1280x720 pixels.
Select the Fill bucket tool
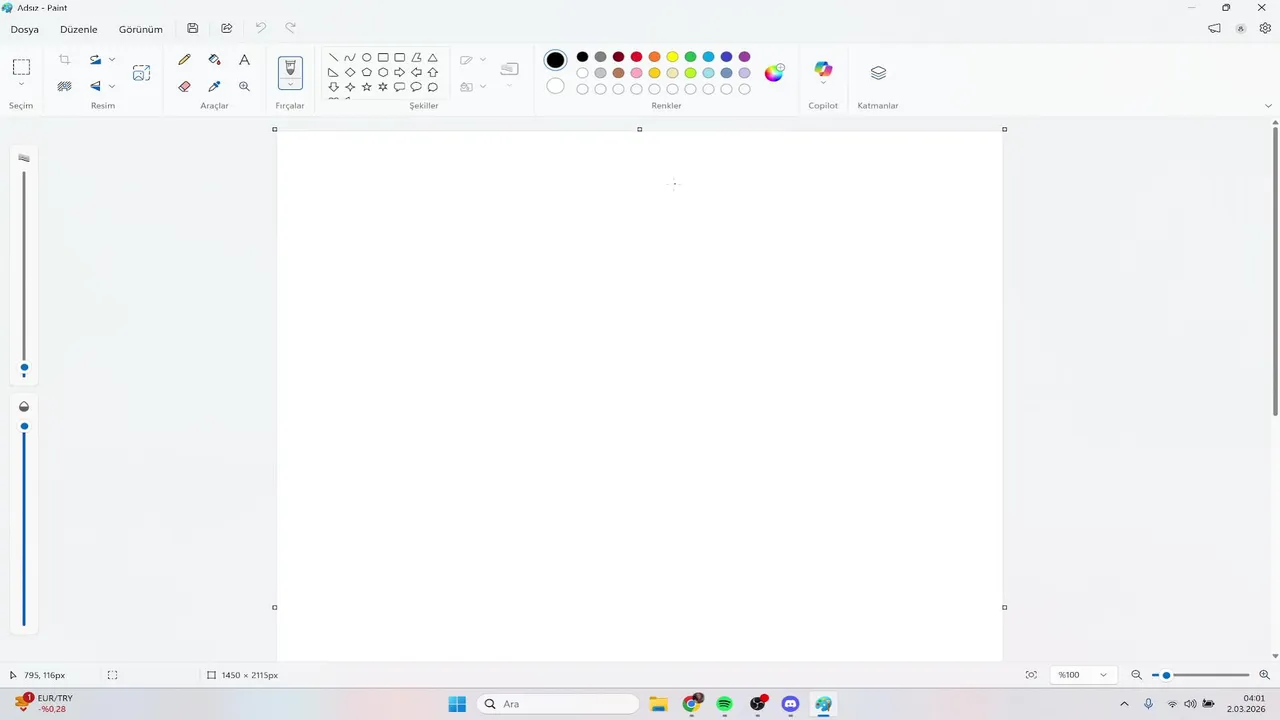click(x=214, y=60)
